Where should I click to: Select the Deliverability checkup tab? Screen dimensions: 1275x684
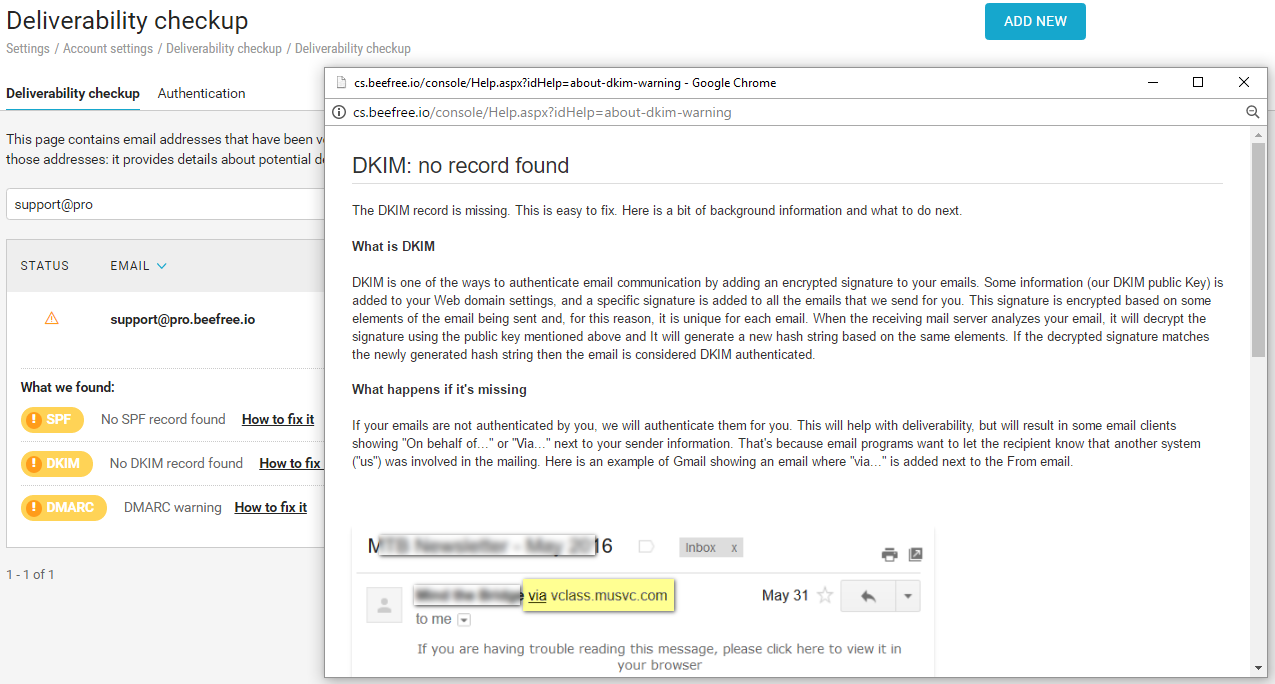(73, 93)
